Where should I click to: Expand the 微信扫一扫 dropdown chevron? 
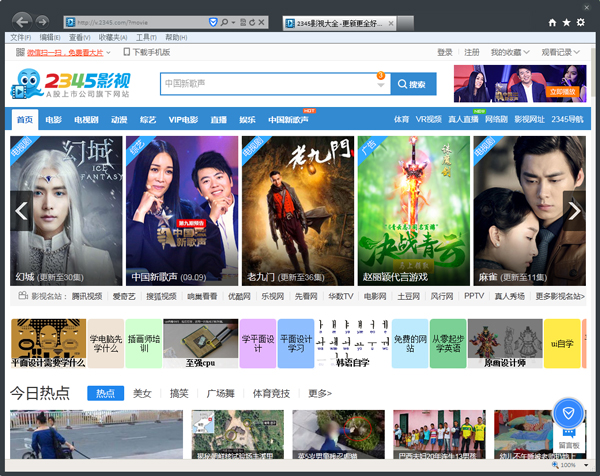pos(108,52)
